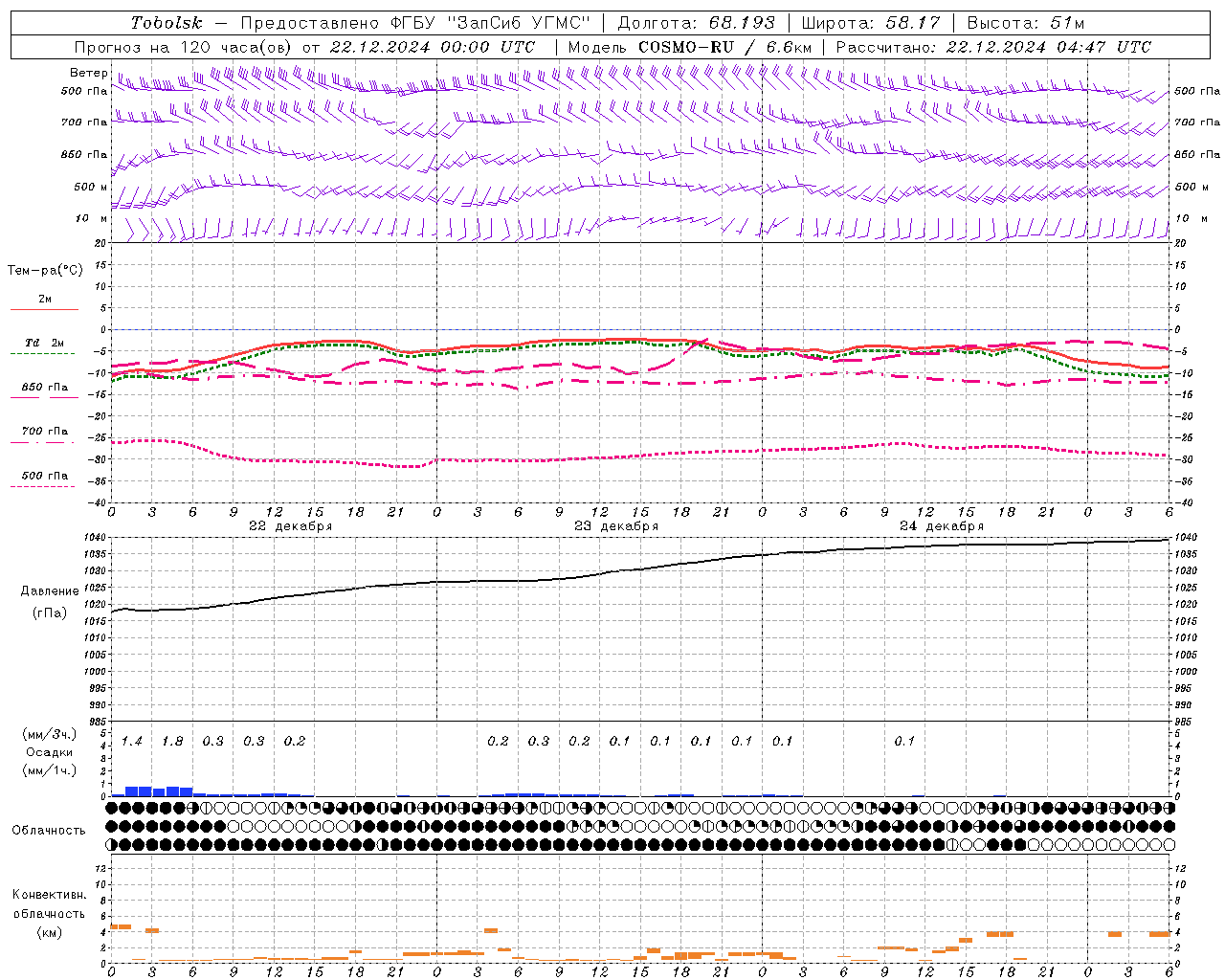
Task: Select the (км) unit under convective cloudiness
Action: tap(50, 931)
